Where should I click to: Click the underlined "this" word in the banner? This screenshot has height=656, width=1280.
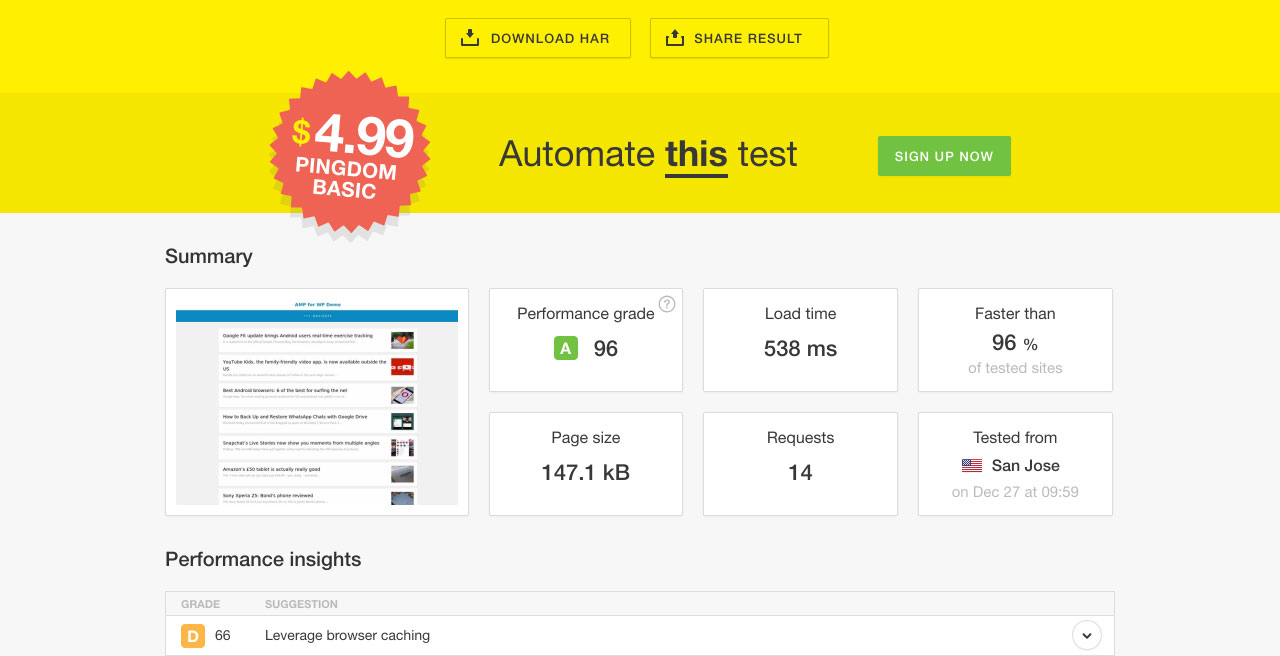[x=696, y=155]
